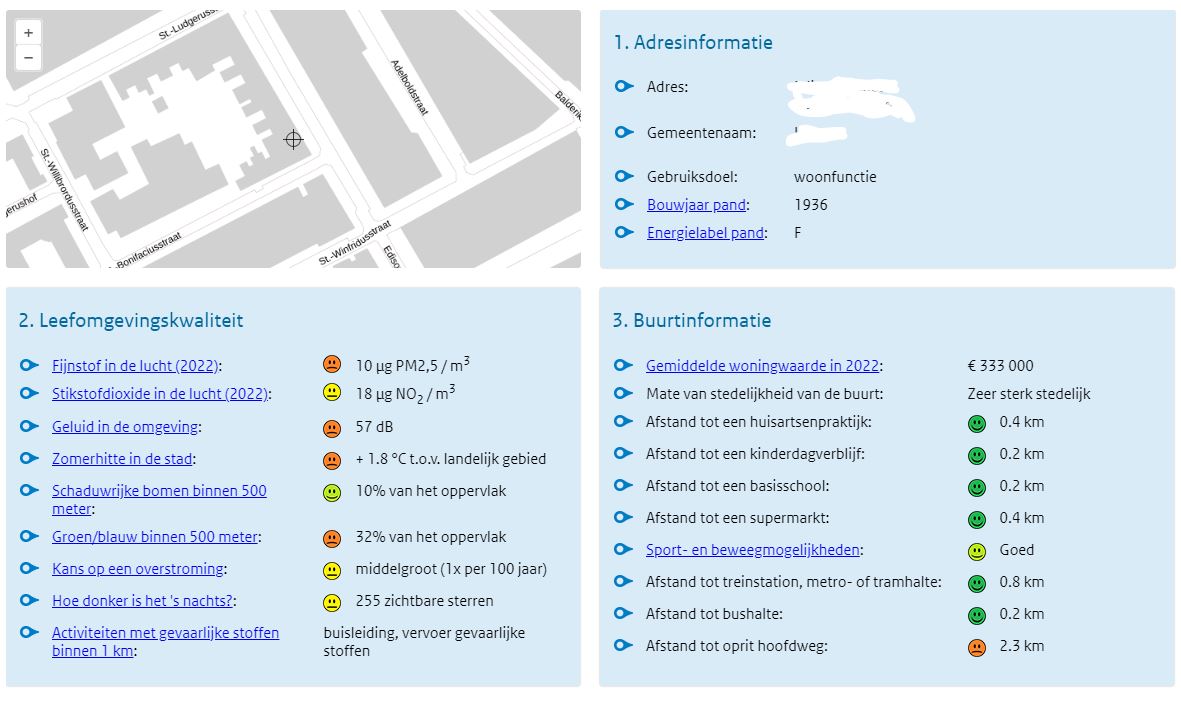Viewport: 1181px width, 701px height.
Task: Click the yellow smiley next to 18 µg NO2
Action: pyautogui.click(x=331, y=392)
